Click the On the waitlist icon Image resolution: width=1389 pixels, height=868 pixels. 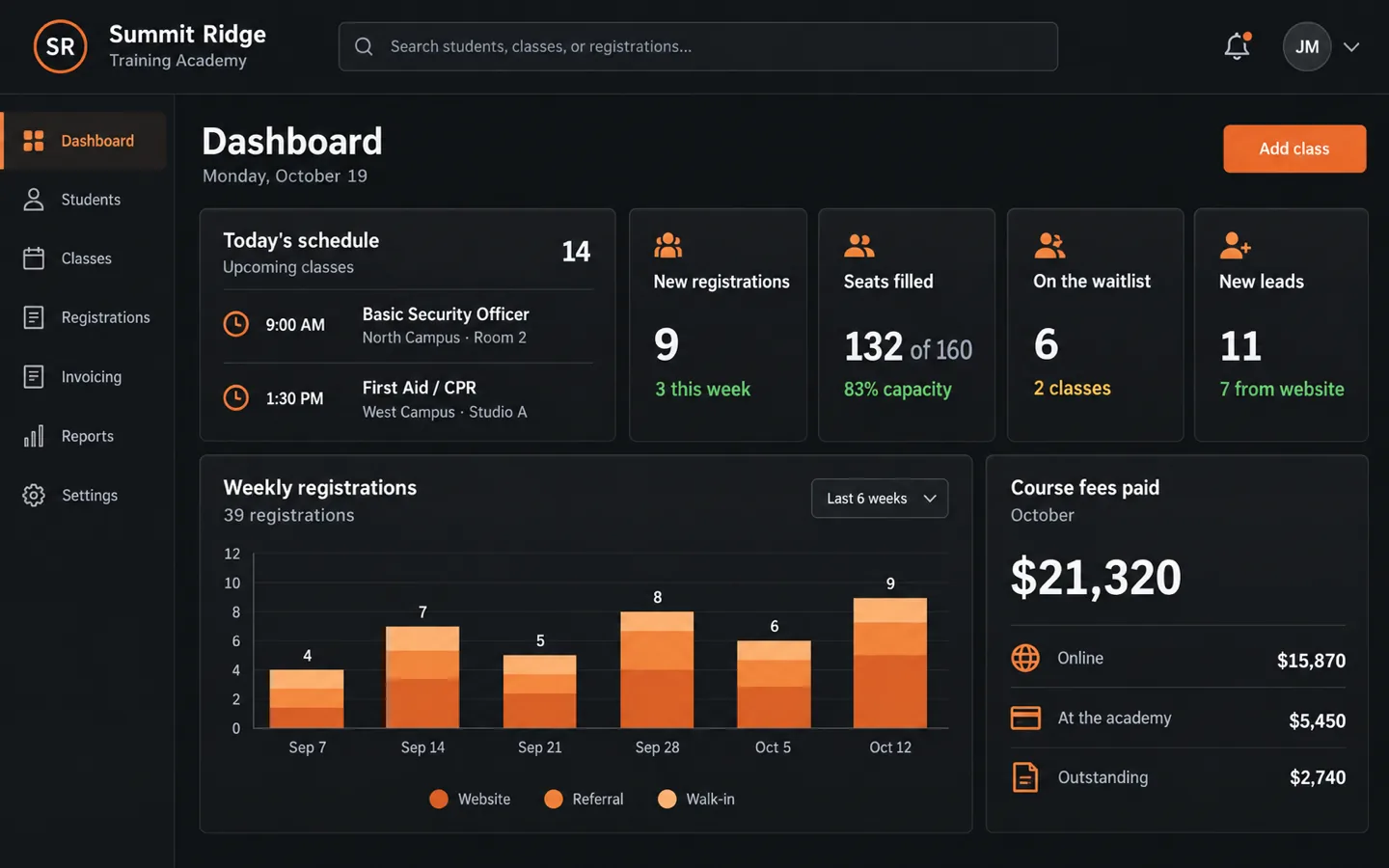1049,246
